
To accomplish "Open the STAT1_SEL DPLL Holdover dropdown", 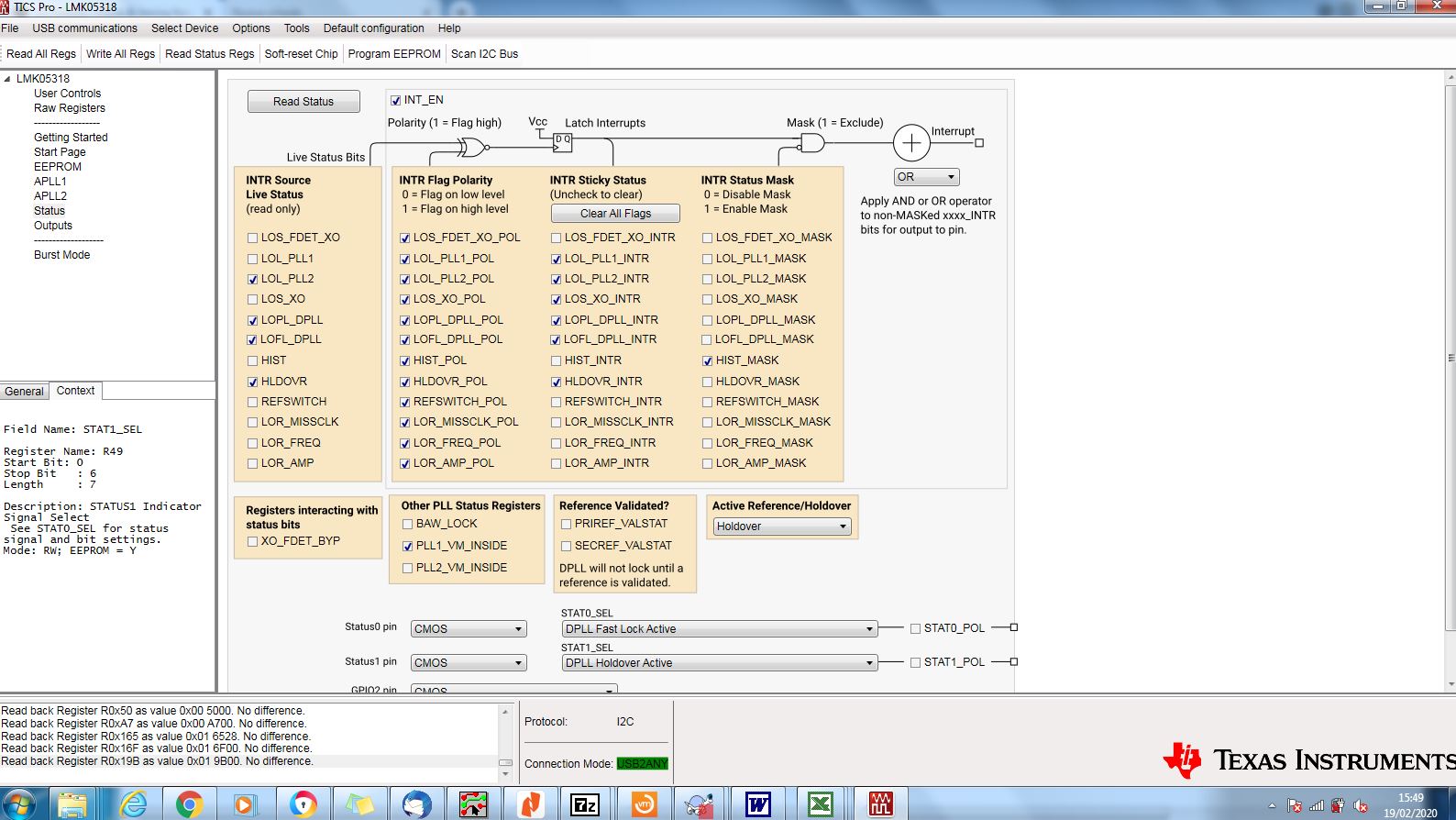I will point(720,663).
